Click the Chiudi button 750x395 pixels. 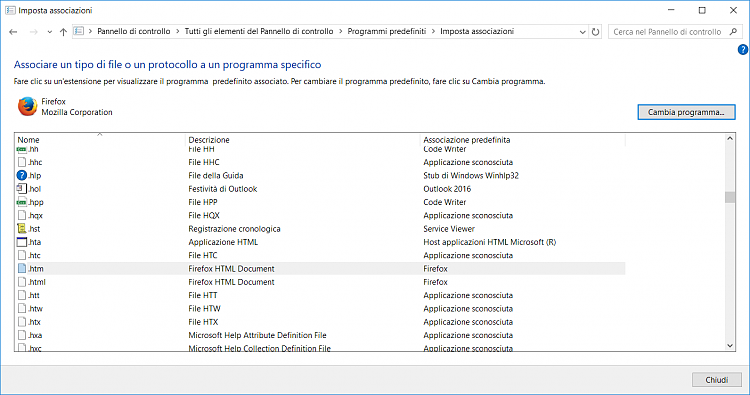(717, 380)
